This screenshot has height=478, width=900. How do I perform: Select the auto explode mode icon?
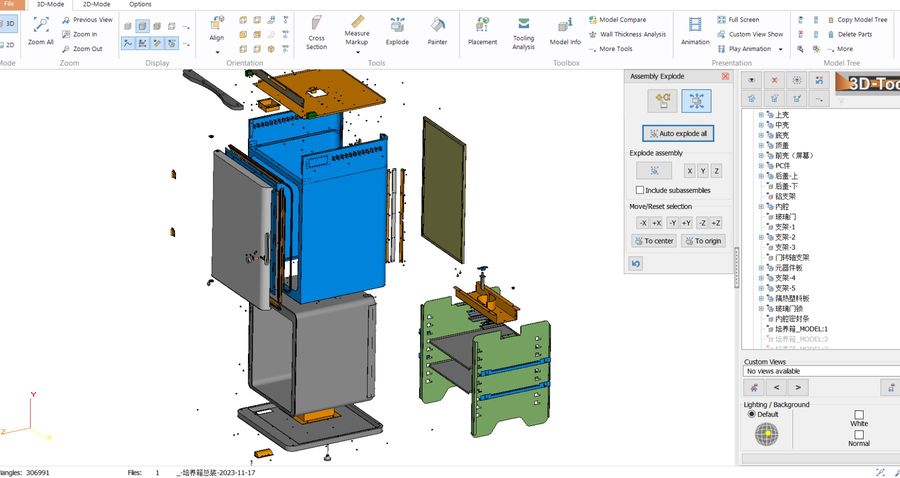tap(696, 101)
